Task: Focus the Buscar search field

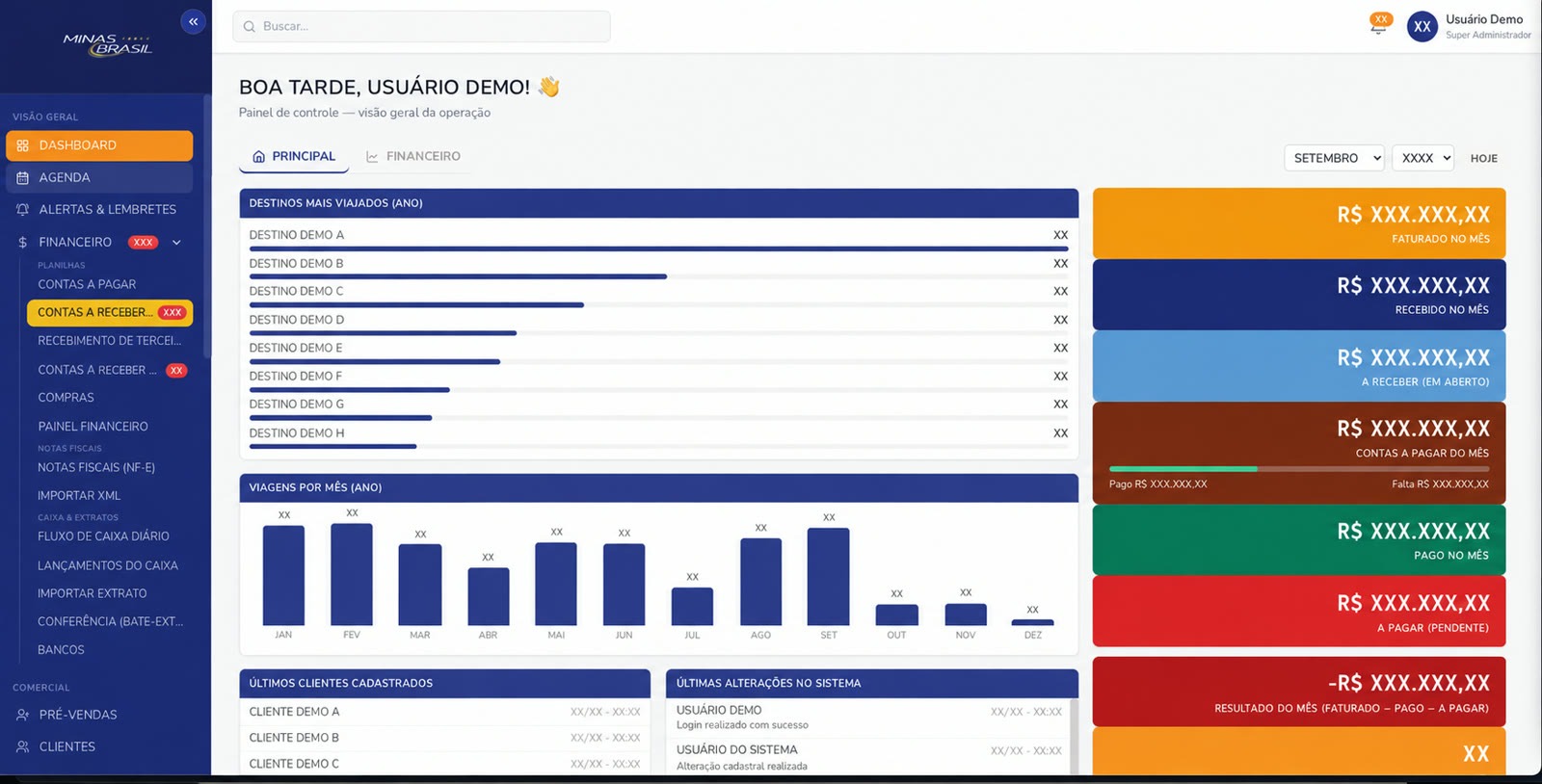Action: tap(421, 27)
